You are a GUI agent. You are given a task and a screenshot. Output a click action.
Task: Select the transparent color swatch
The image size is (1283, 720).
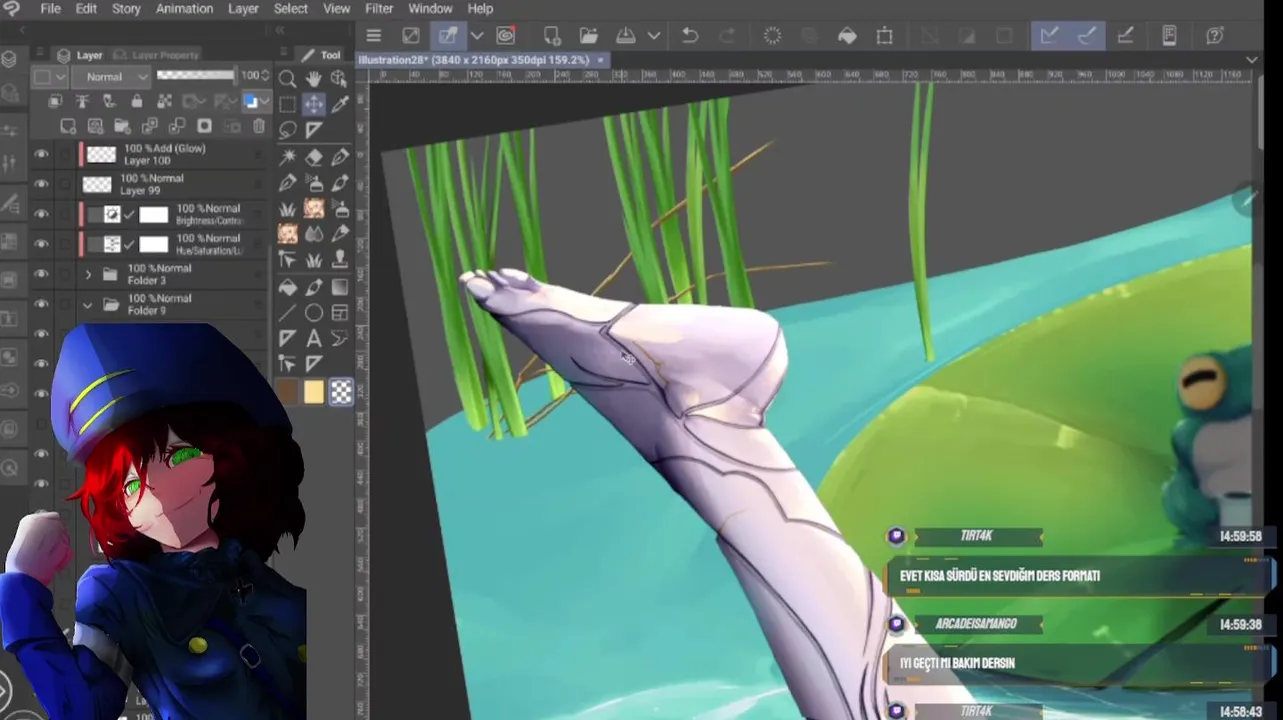tap(341, 392)
